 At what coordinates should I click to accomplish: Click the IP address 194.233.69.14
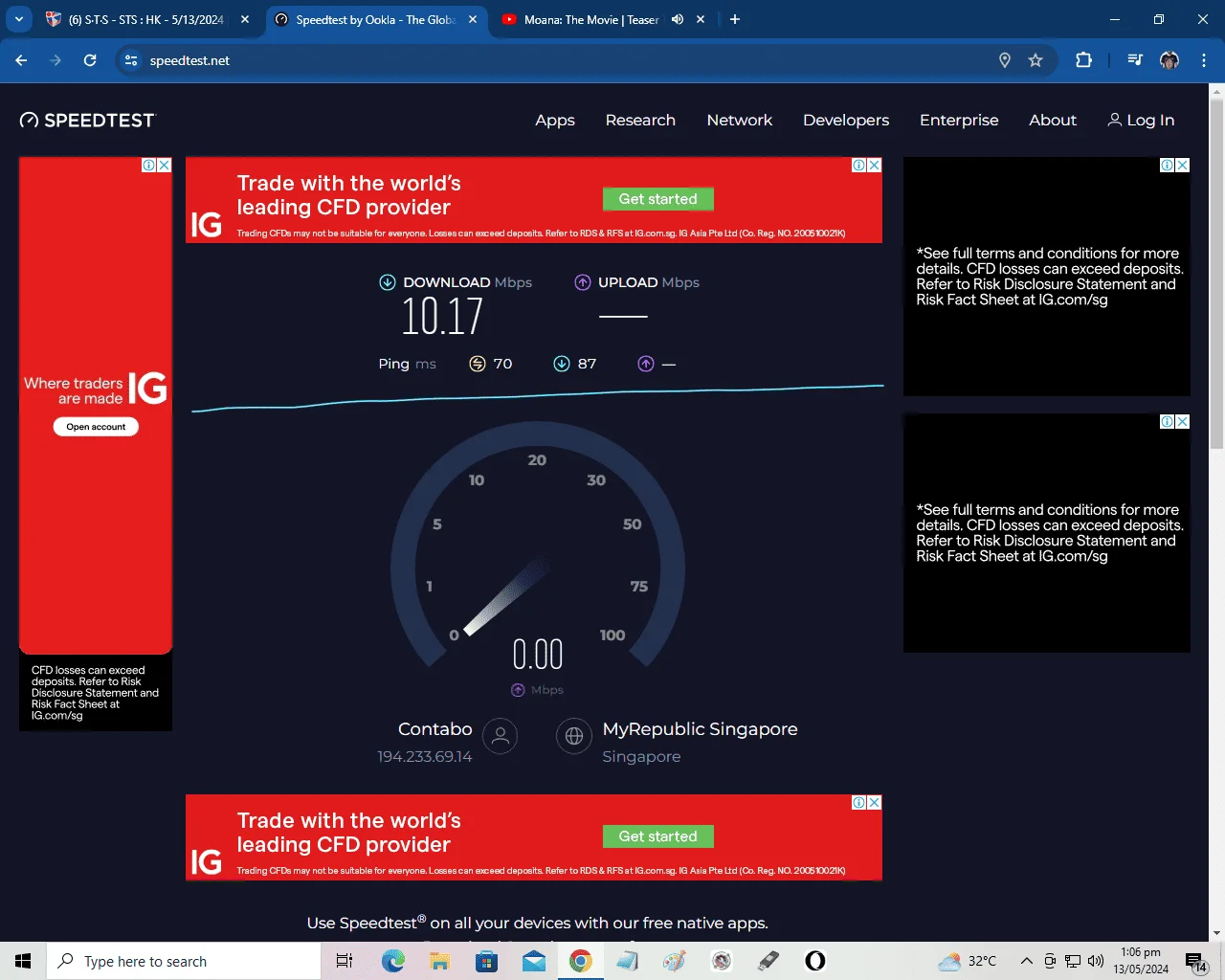coord(425,757)
